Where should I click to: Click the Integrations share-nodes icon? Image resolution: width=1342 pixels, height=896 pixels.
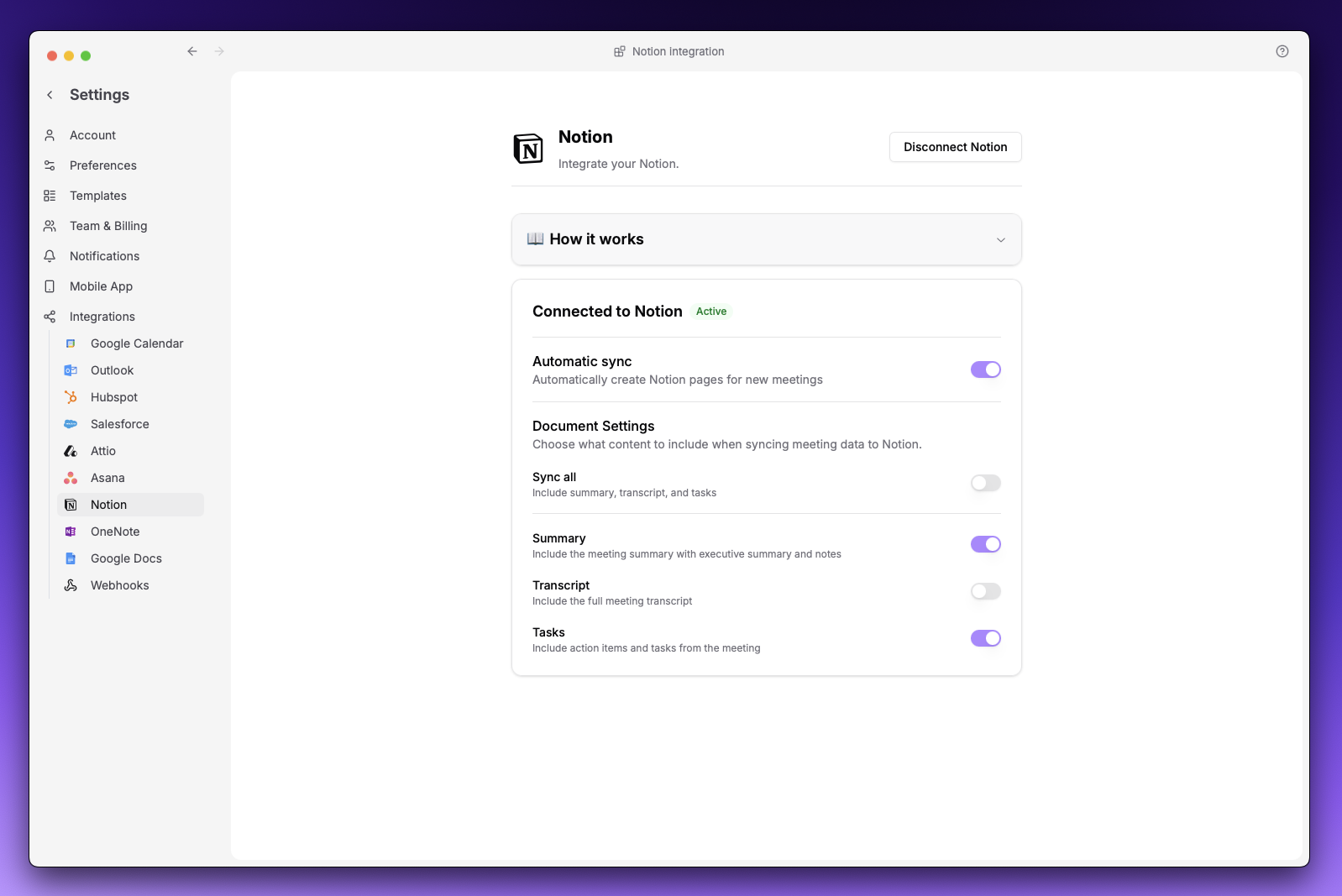click(50, 317)
